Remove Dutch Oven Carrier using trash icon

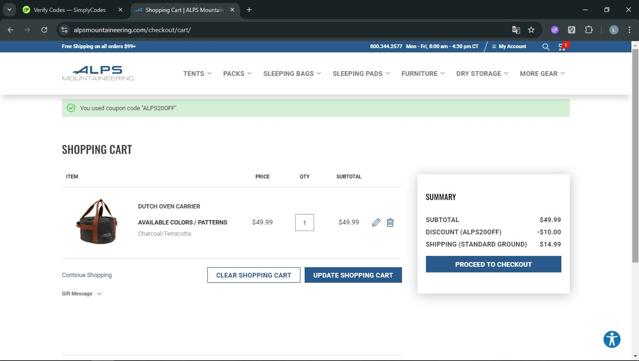click(390, 222)
